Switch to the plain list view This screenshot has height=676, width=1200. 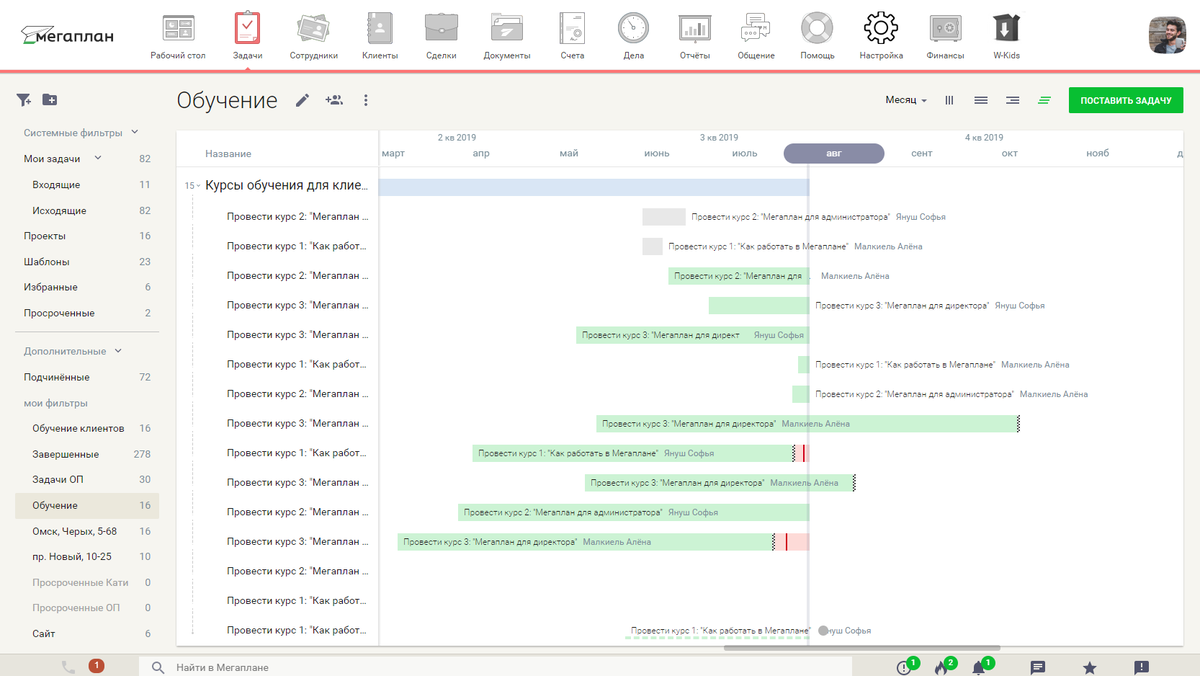(981, 100)
